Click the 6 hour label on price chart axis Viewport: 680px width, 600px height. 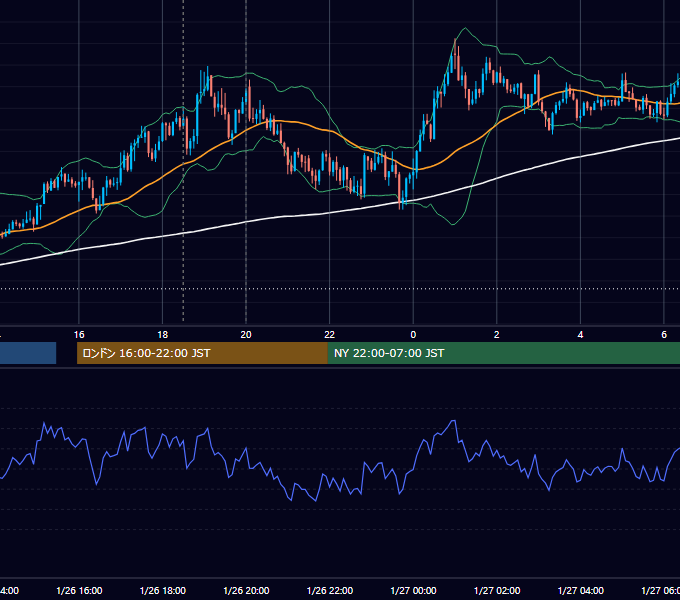coord(664,335)
